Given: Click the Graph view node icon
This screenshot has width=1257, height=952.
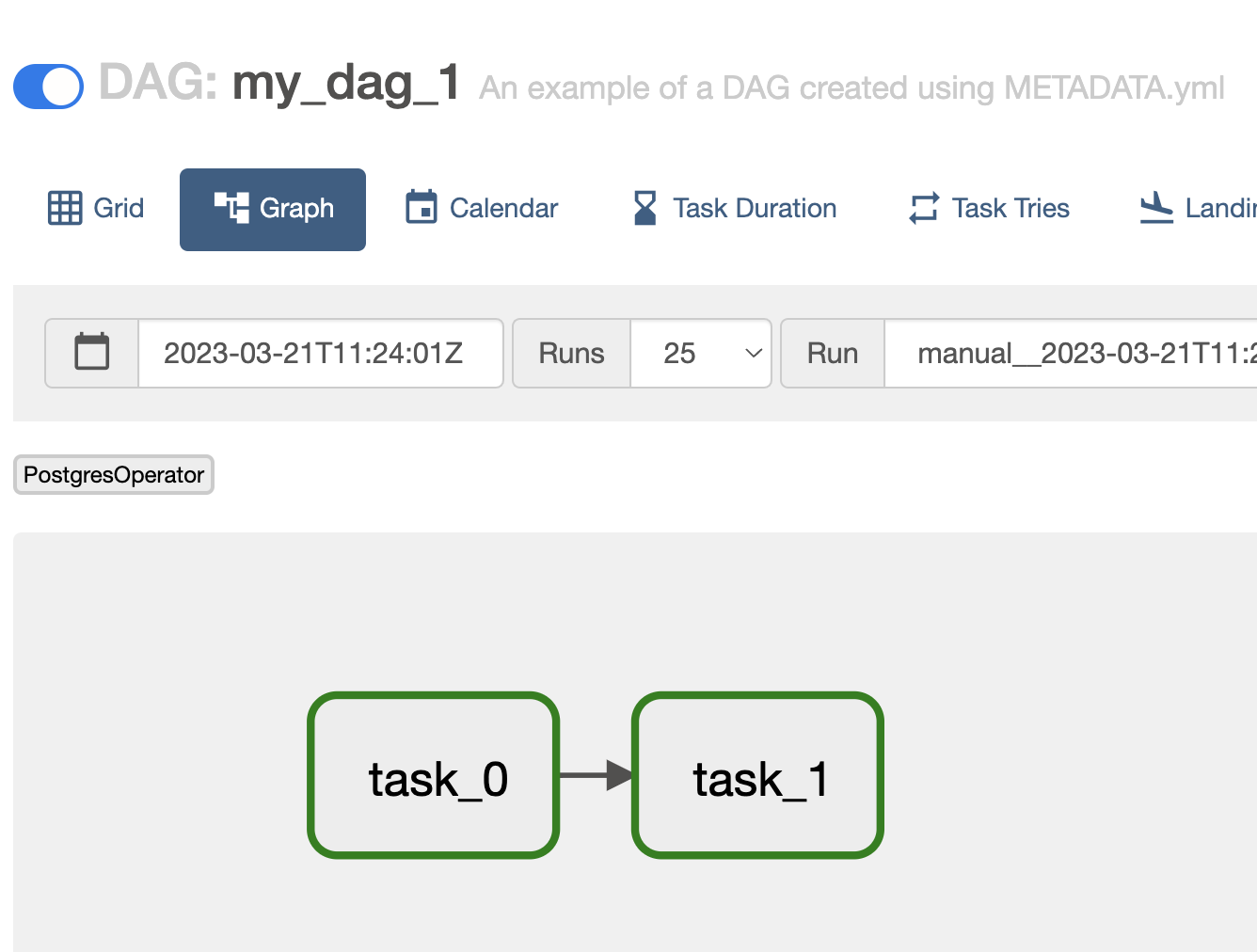Looking at the screenshot, I should (231, 207).
